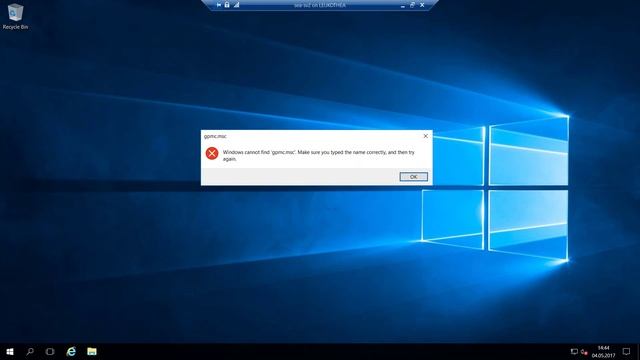The width and height of the screenshot is (640, 360).
Task: Close the gpmc.msc error dialog
Action: [x=426, y=136]
